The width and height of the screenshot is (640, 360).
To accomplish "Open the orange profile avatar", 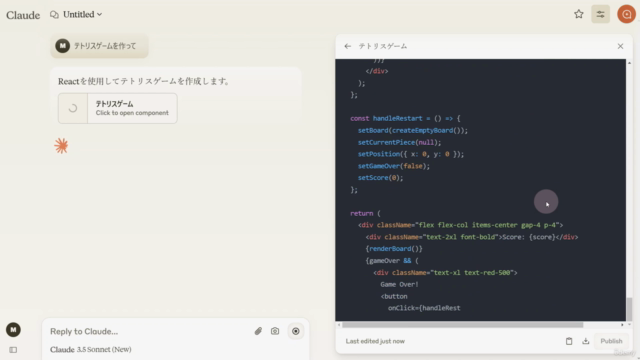I will point(626,14).
